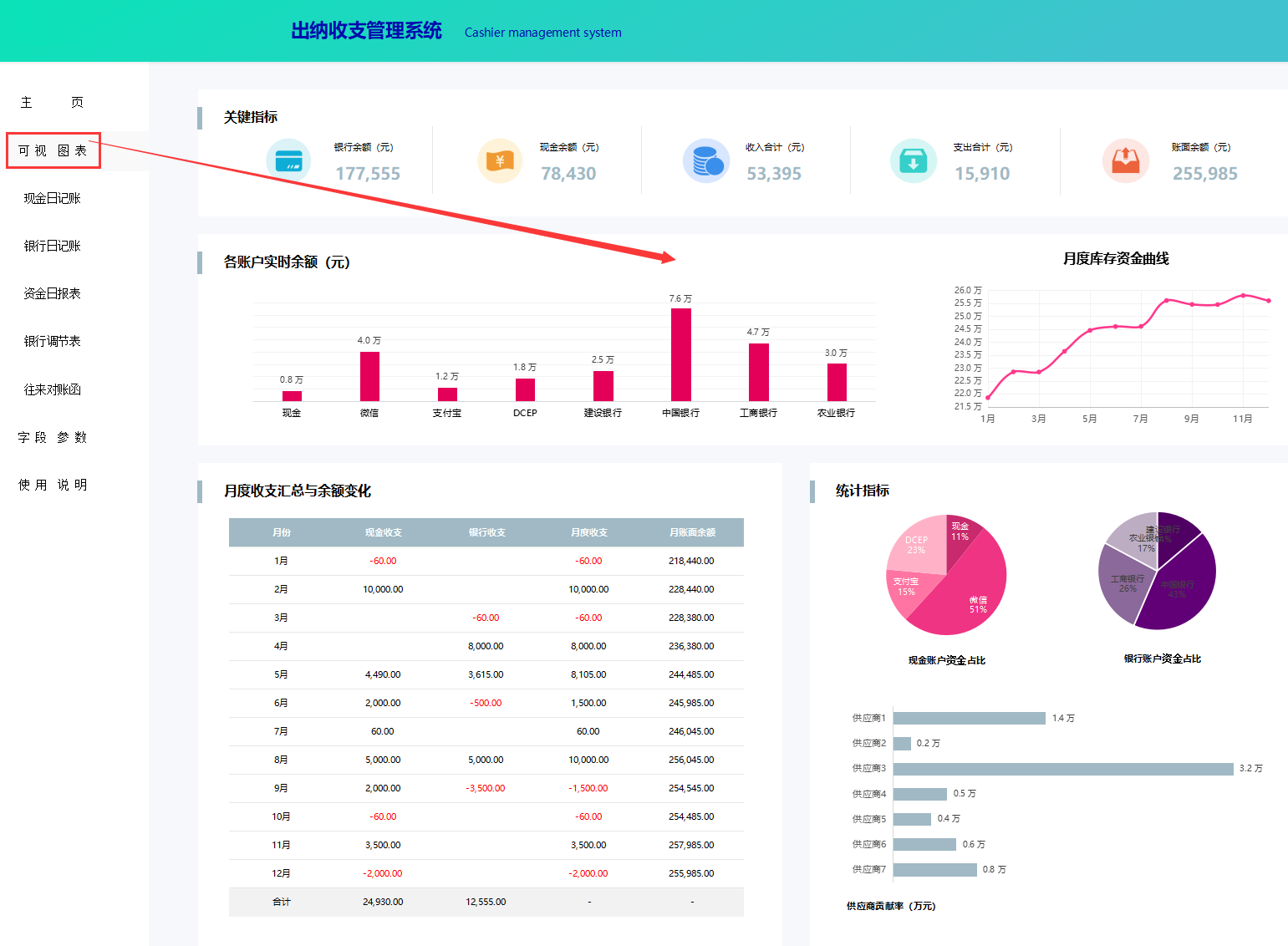Click the total income coins icon
The width and height of the screenshot is (1288, 946).
point(706,160)
